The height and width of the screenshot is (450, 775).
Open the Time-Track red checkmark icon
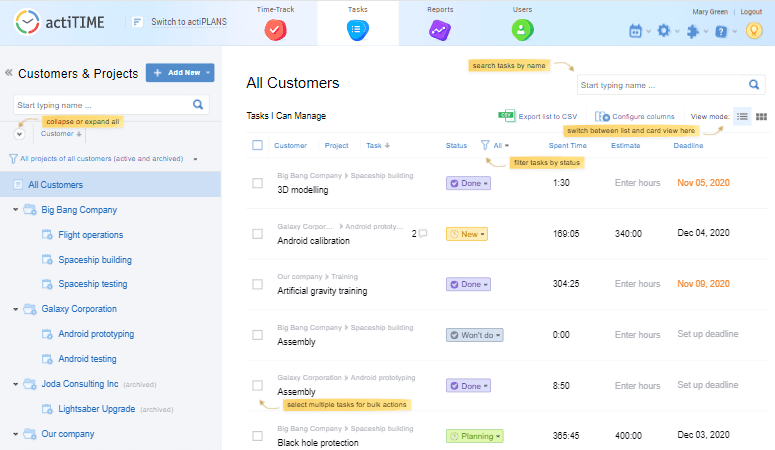point(275,30)
